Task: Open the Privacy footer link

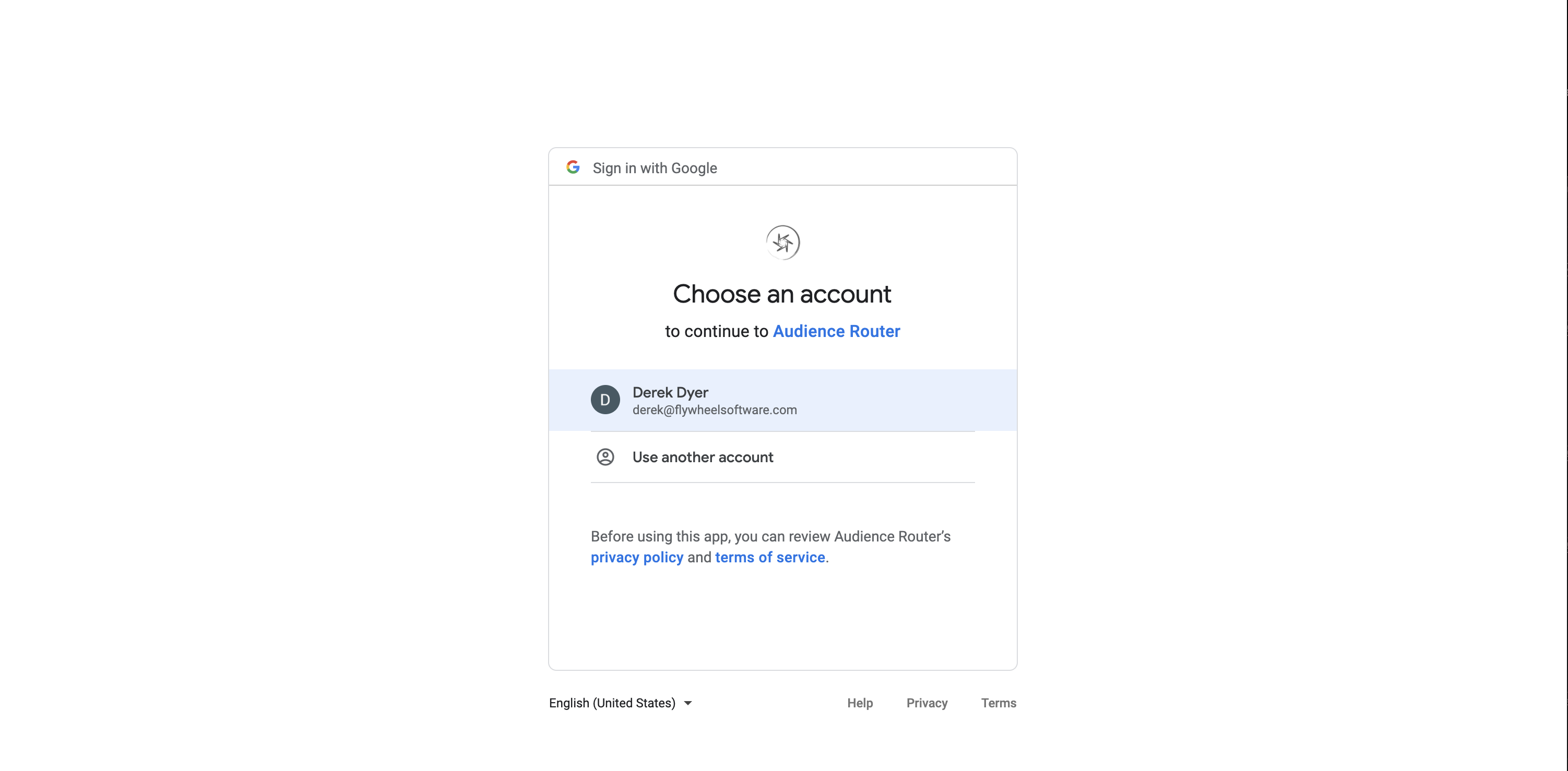Action: (x=927, y=703)
